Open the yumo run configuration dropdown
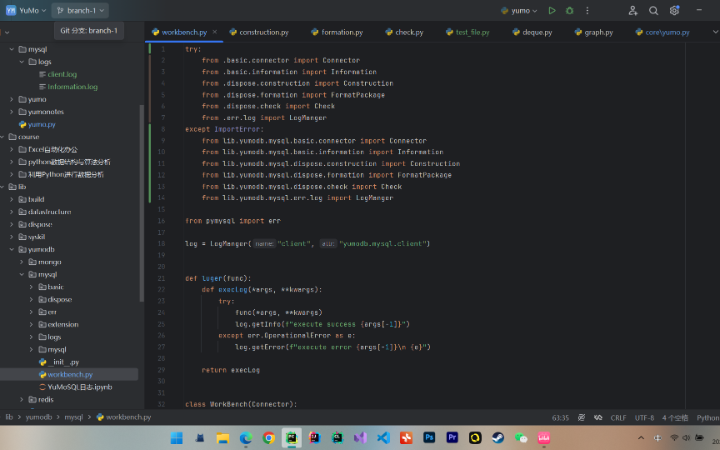720x450 pixels. (519, 11)
